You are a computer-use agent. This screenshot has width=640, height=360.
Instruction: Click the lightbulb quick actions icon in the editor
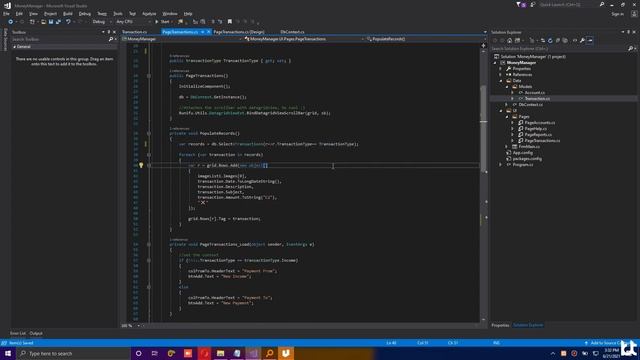coord(141,165)
